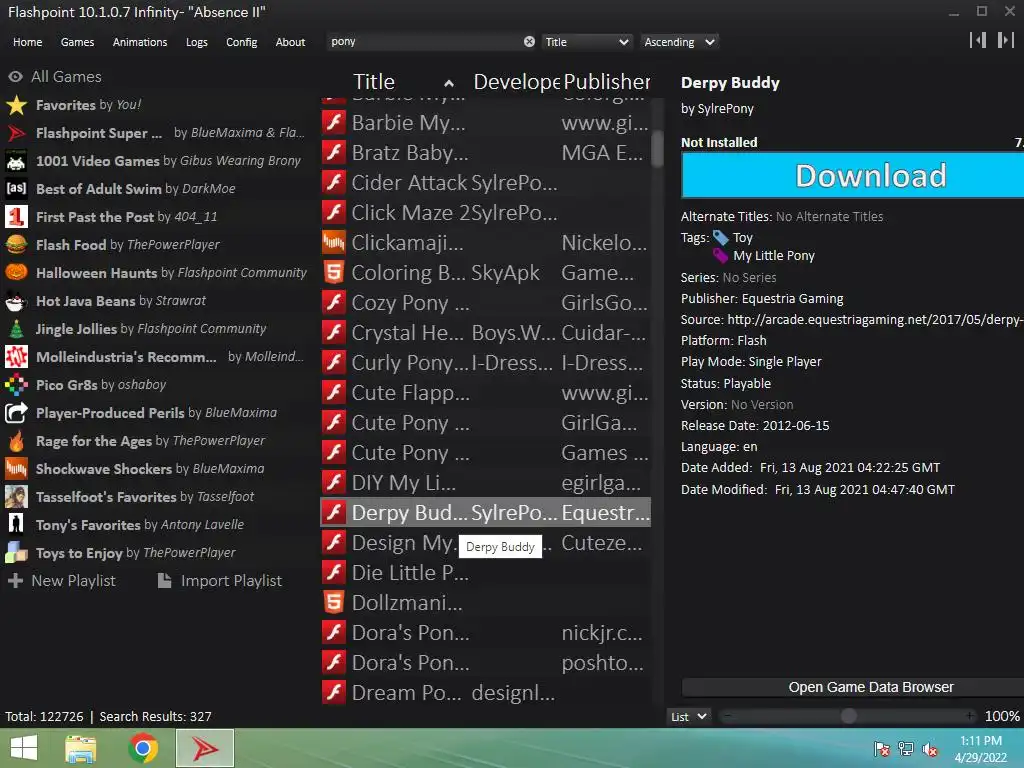Image resolution: width=1024 pixels, height=768 pixels.
Task: Toggle the left sidebar visibility
Action: tap(978, 40)
